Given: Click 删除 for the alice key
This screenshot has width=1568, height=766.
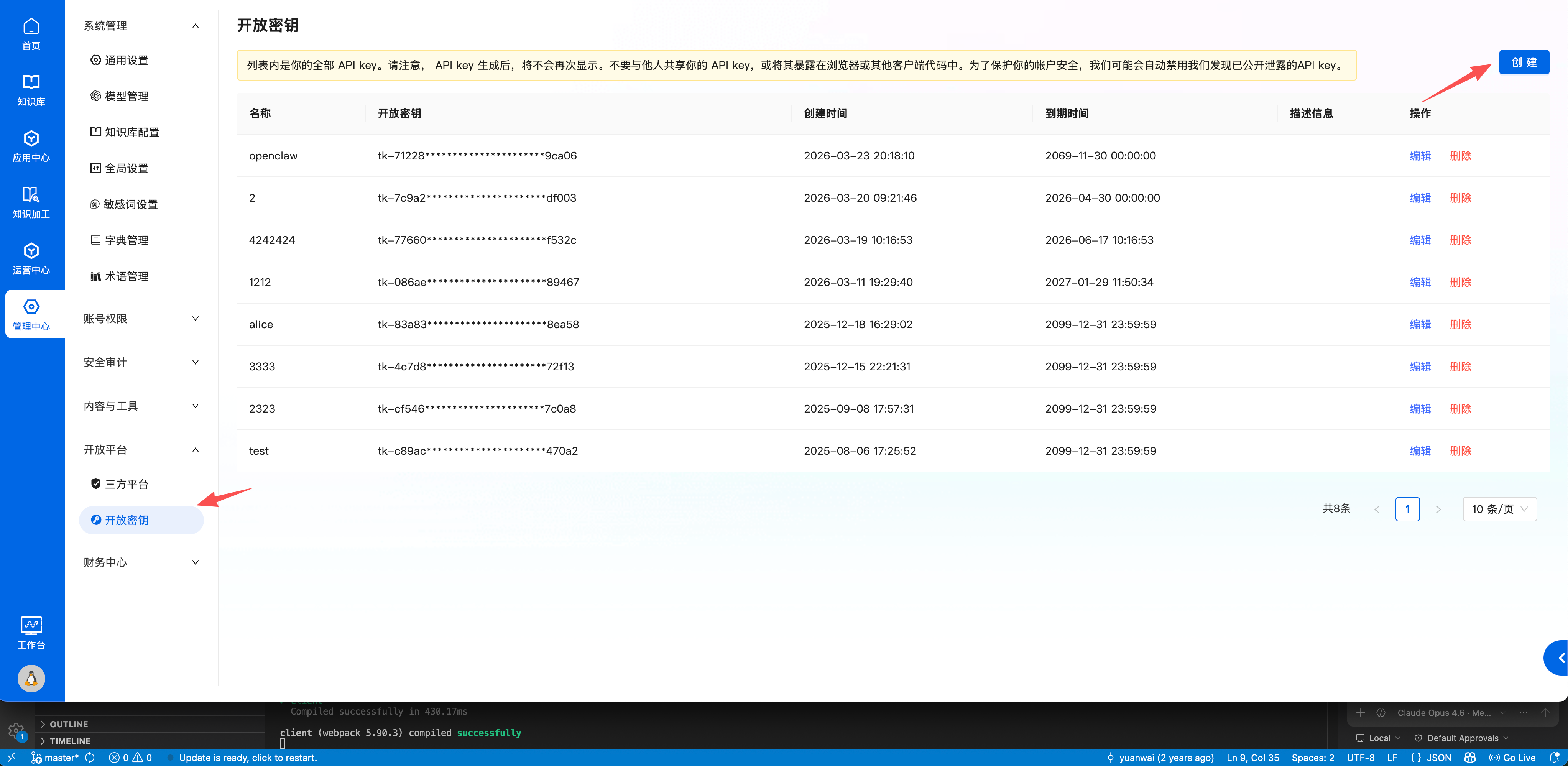Looking at the screenshot, I should 1460,325.
